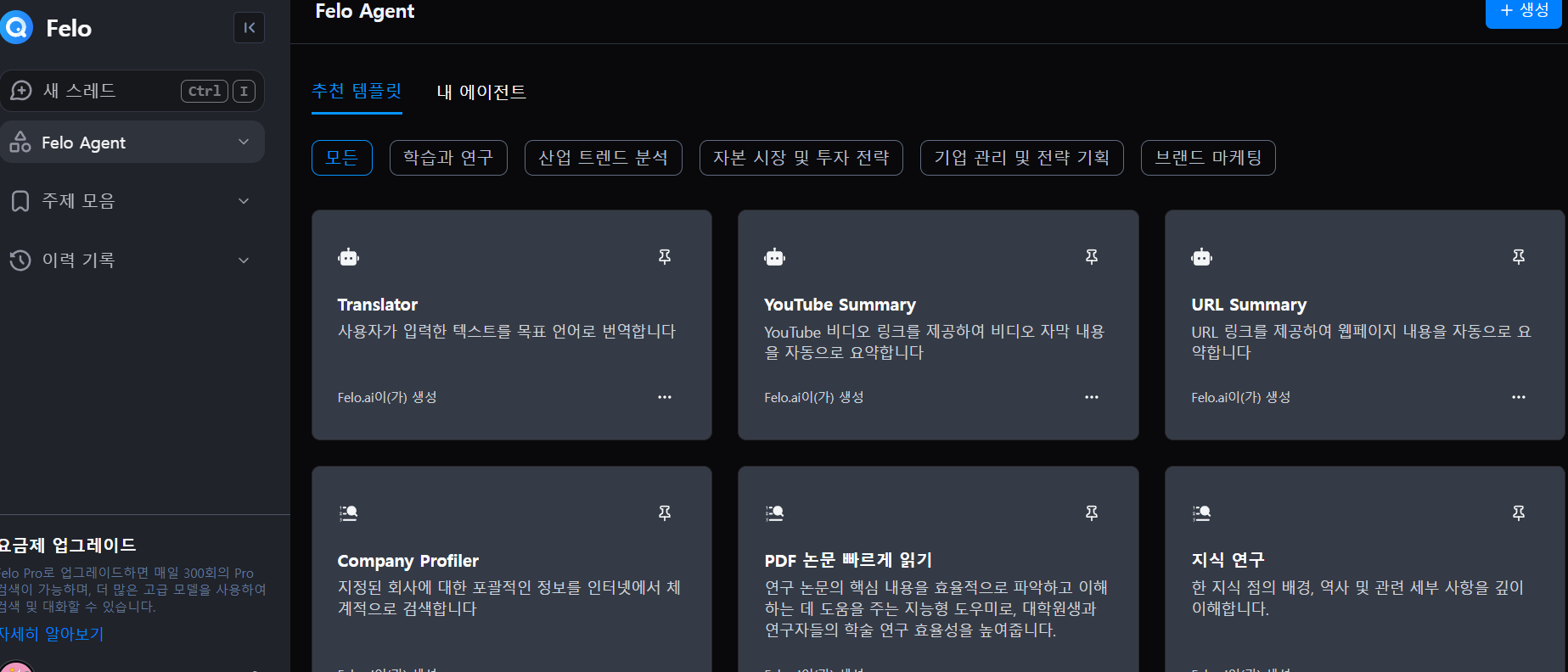Click the URL Summary robot icon

point(1201,257)
